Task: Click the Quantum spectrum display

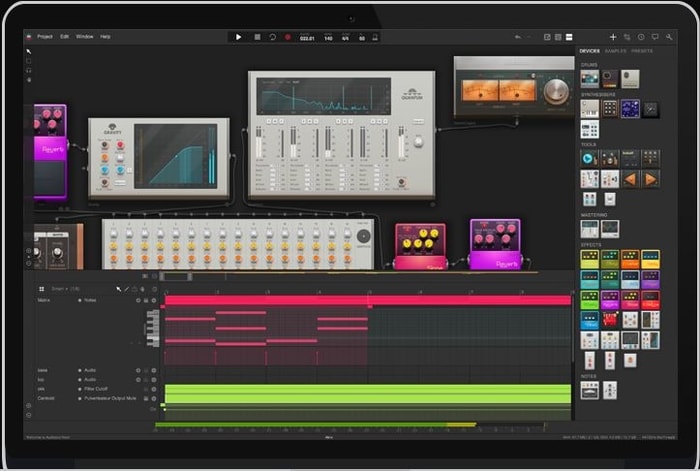Action: [323, 96]
